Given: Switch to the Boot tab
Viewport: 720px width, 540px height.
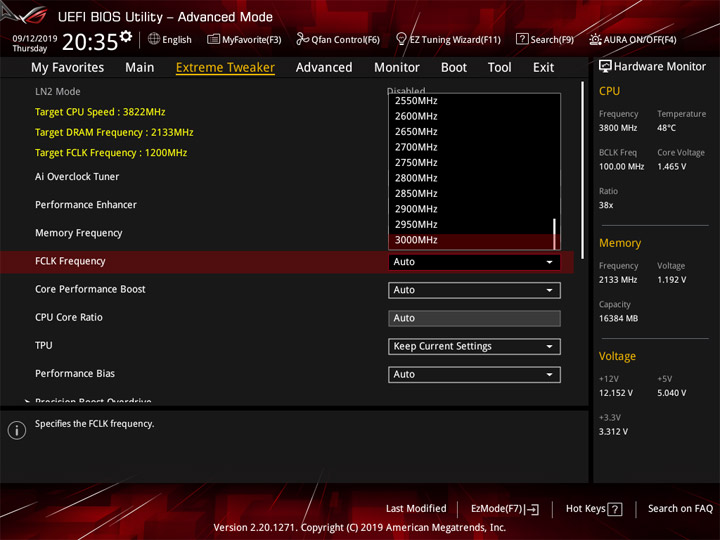Looking at the screenshot, I should click(x=454, y=68).
